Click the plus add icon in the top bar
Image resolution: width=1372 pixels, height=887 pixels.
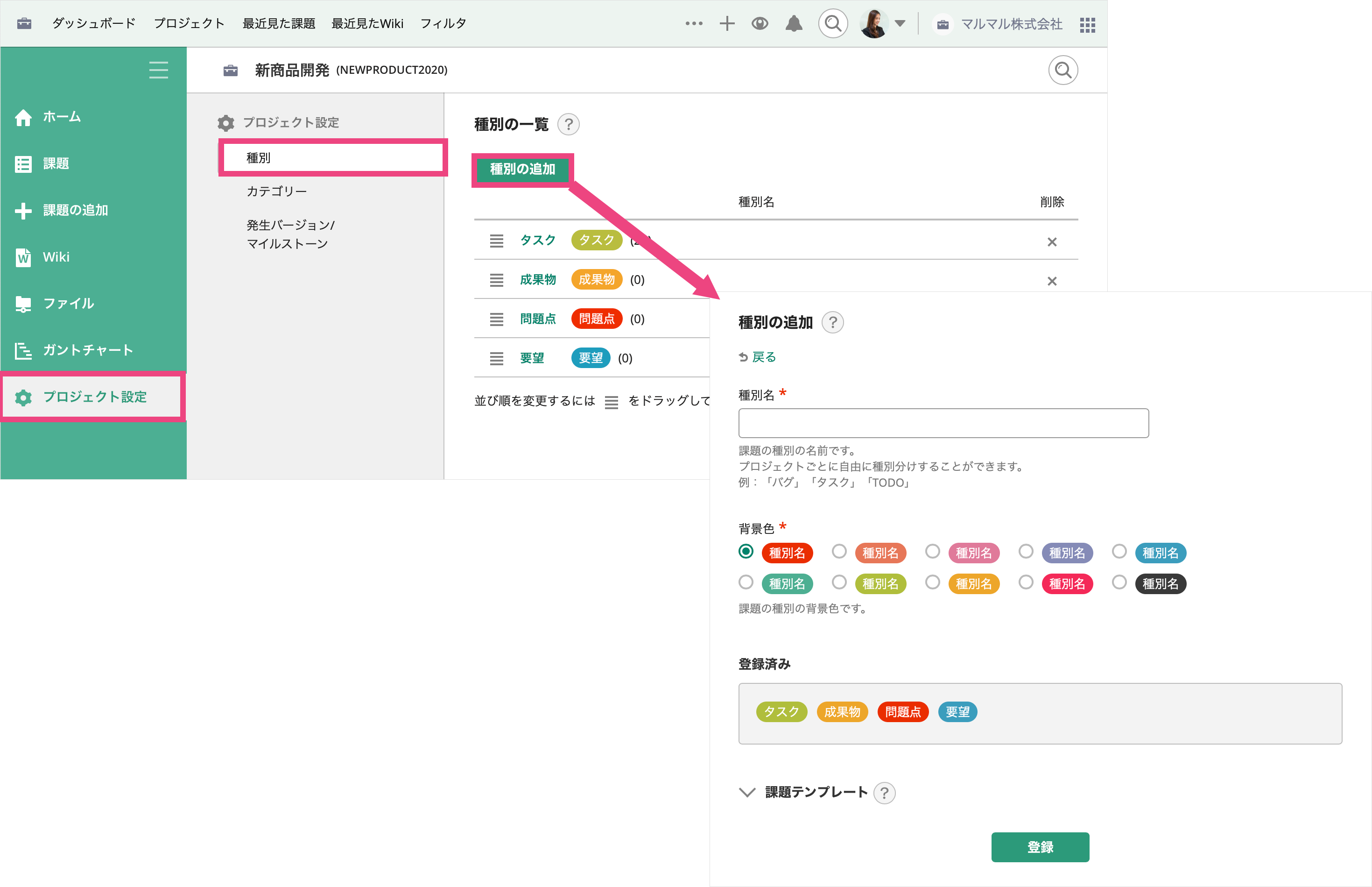(727, 24)
